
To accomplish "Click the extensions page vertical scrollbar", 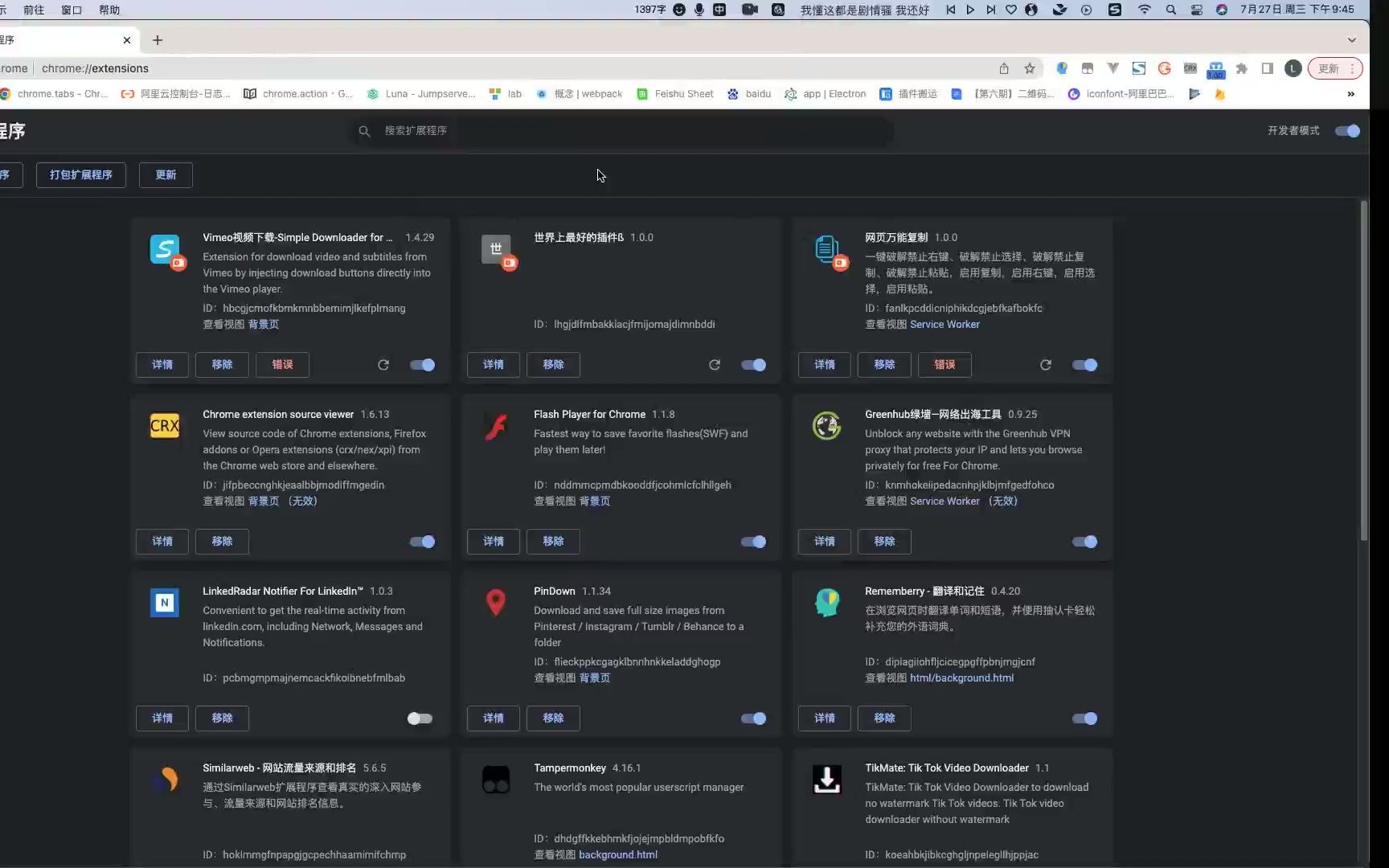I will pos(1363,371).
